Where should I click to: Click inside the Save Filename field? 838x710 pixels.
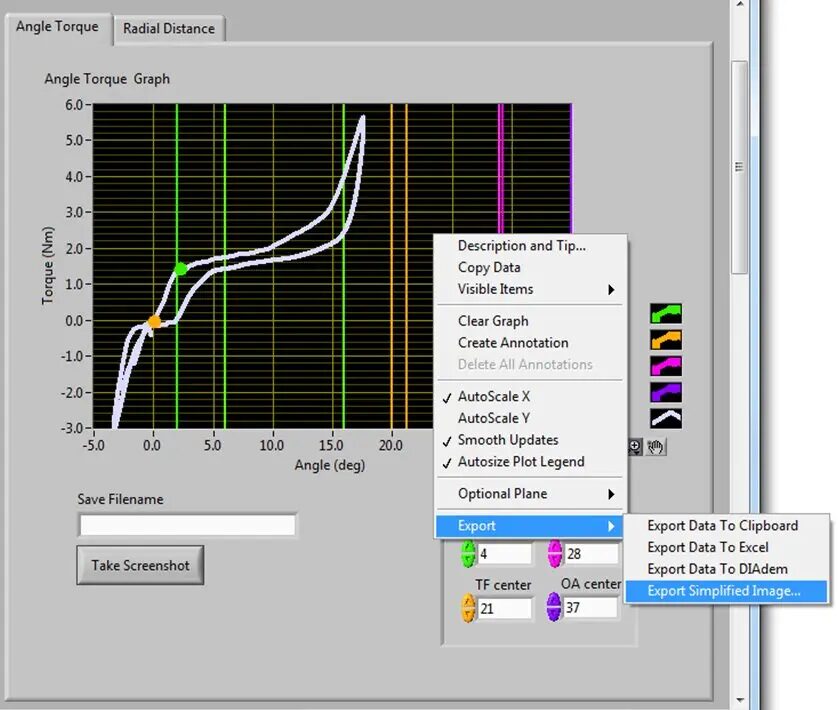(186, 524)
